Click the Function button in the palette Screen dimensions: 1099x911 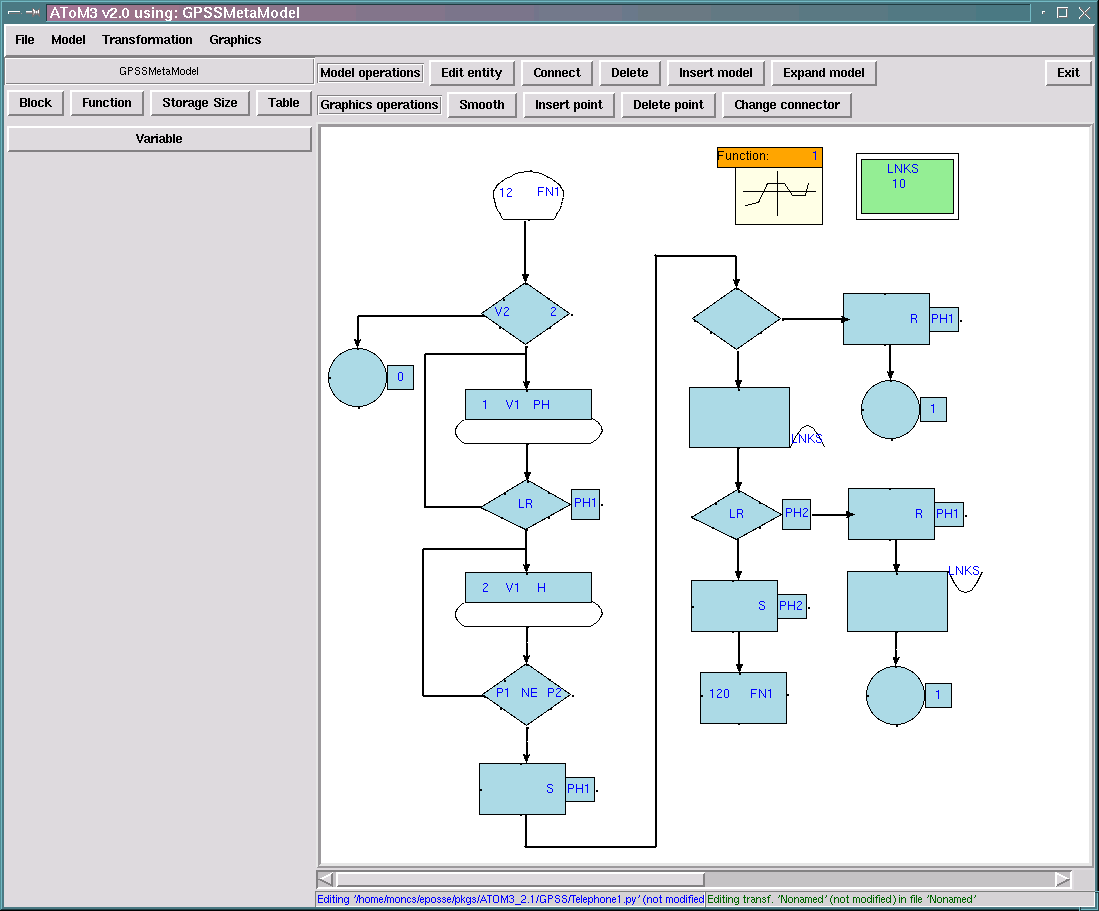pyautogui.click(x=107, y=103)
